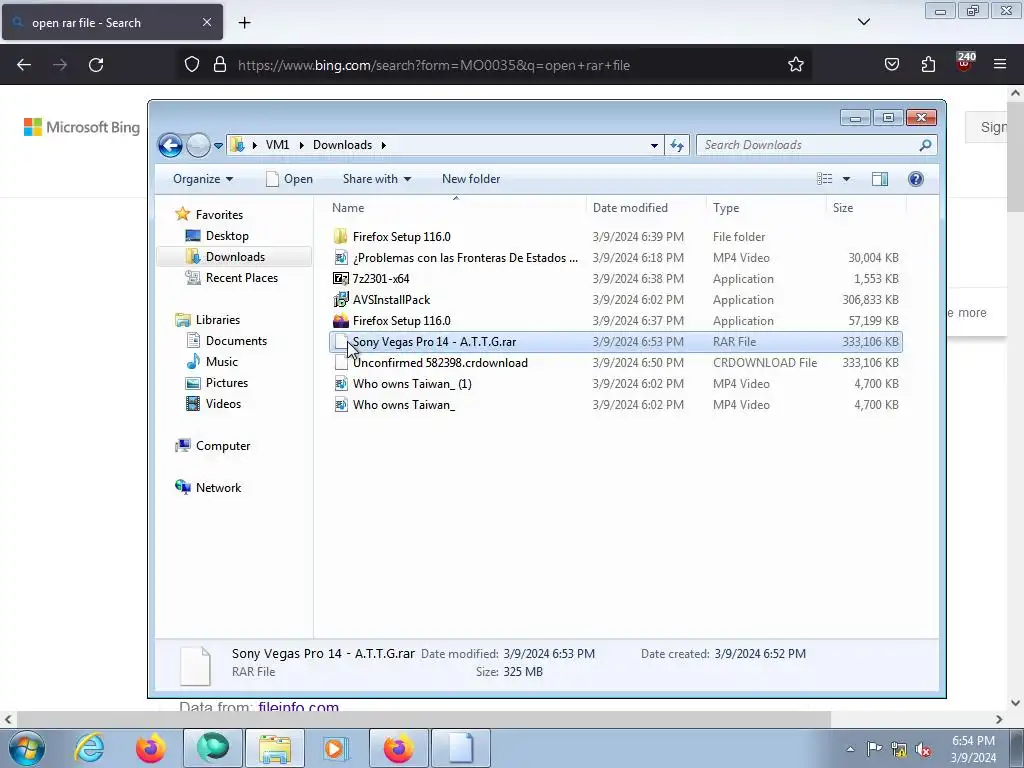
Task: Open Internet Explorer from the taskbar
Action: click(89, 748)
